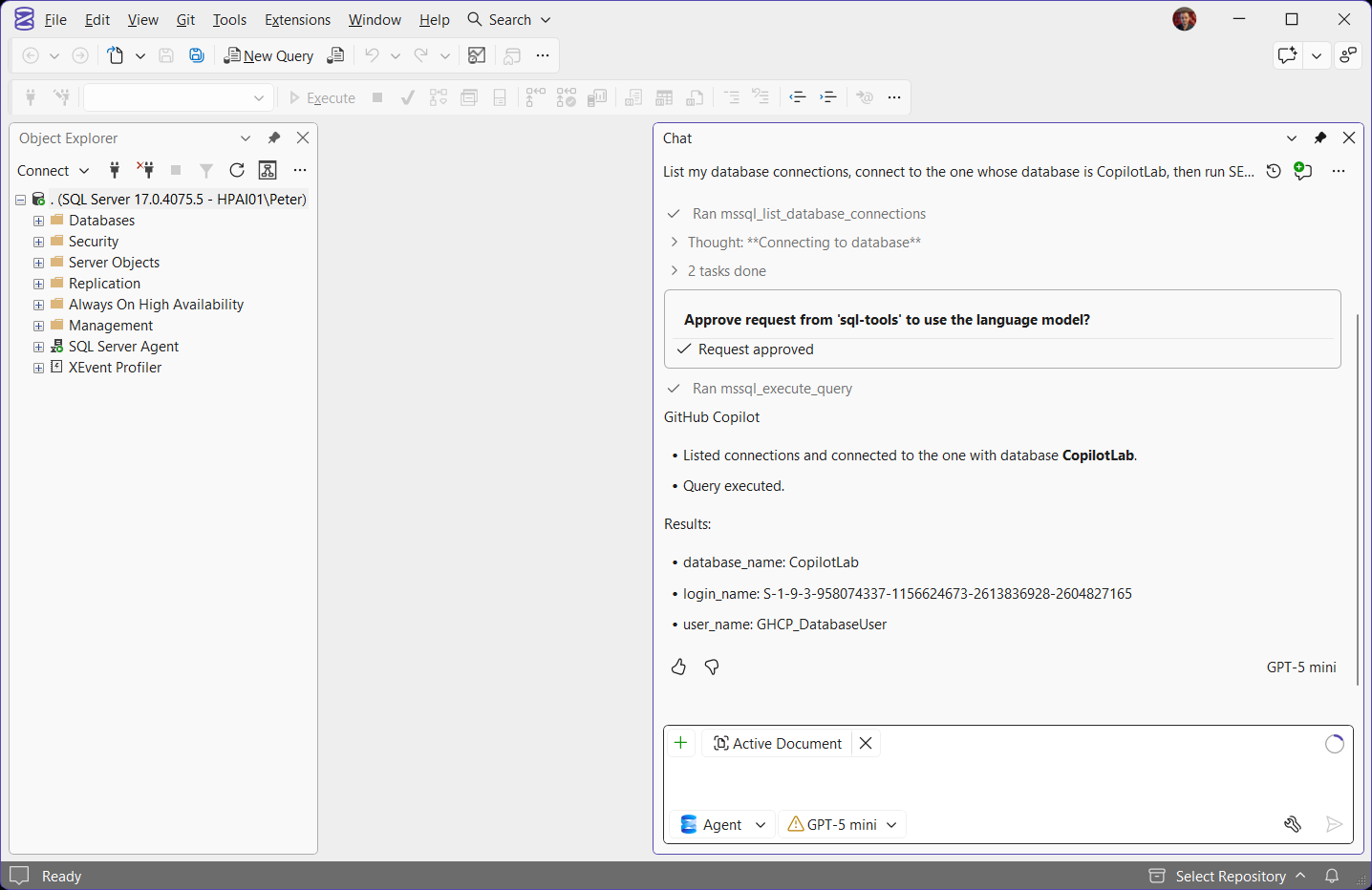The height and width of the screenshot is (890, 1372).
Task: Start a new chat thread
Action: point(1303,171)
